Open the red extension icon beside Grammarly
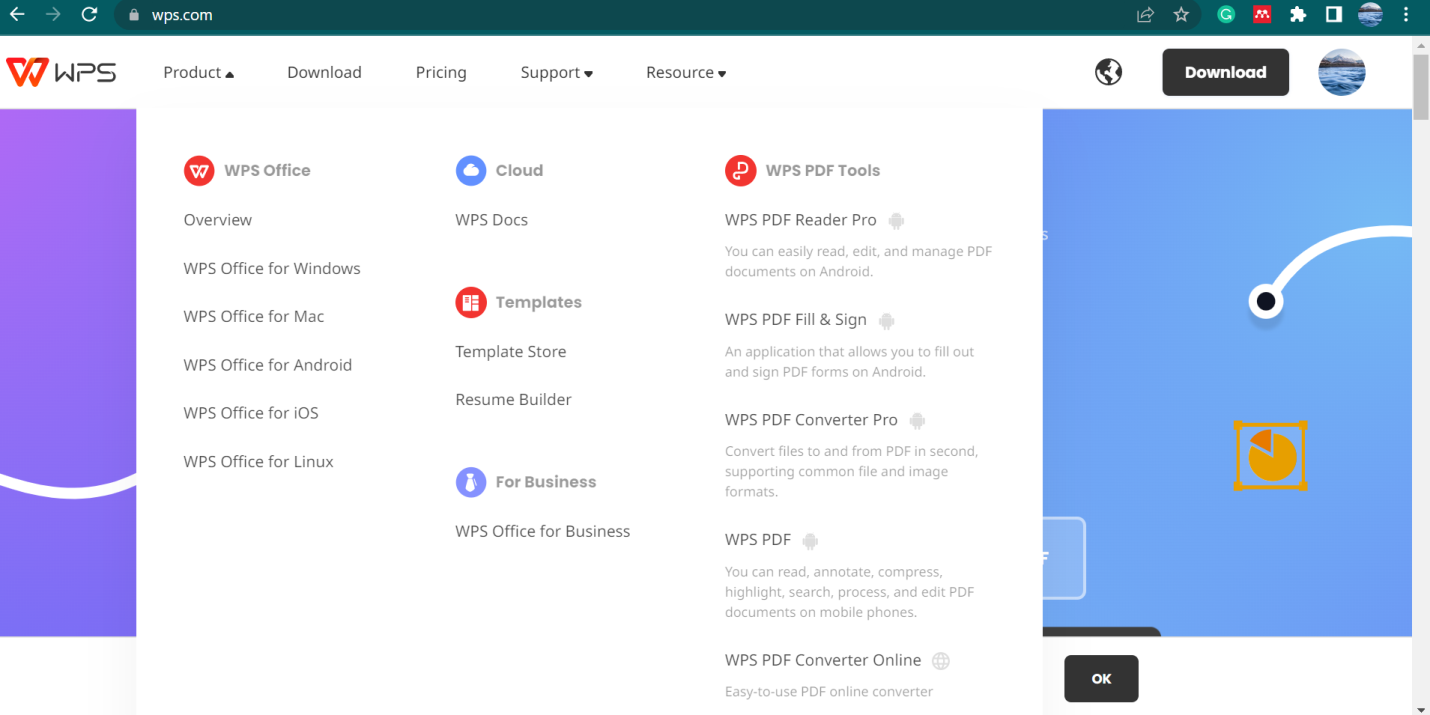 (1262, 15)
